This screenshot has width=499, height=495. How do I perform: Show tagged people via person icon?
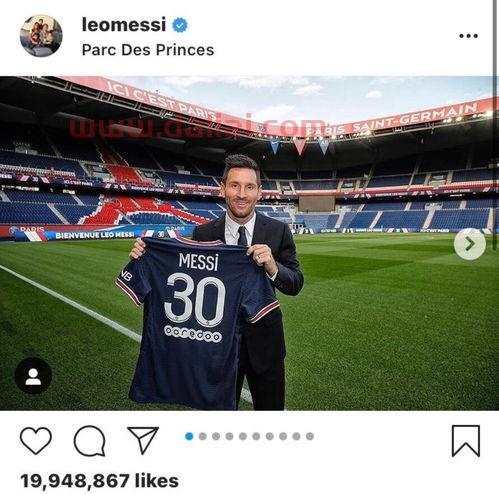click(x=33, y=376)
